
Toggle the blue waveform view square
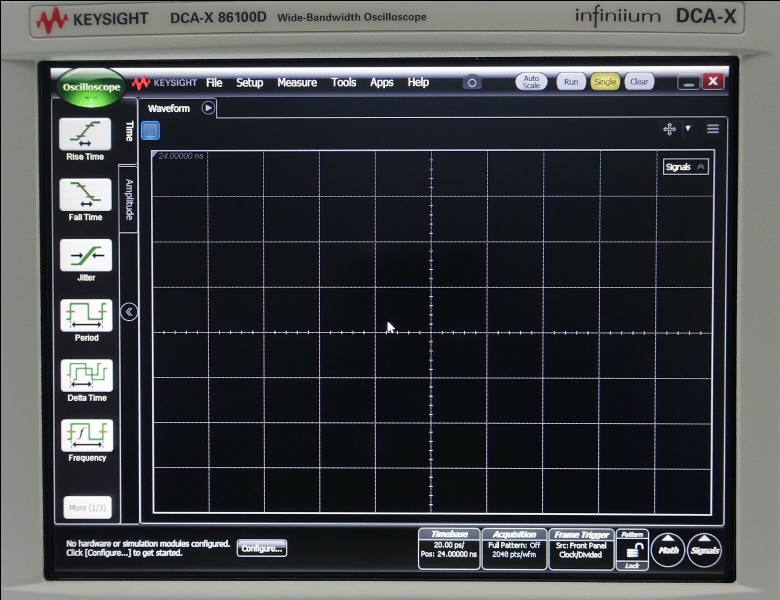point(150,130)
